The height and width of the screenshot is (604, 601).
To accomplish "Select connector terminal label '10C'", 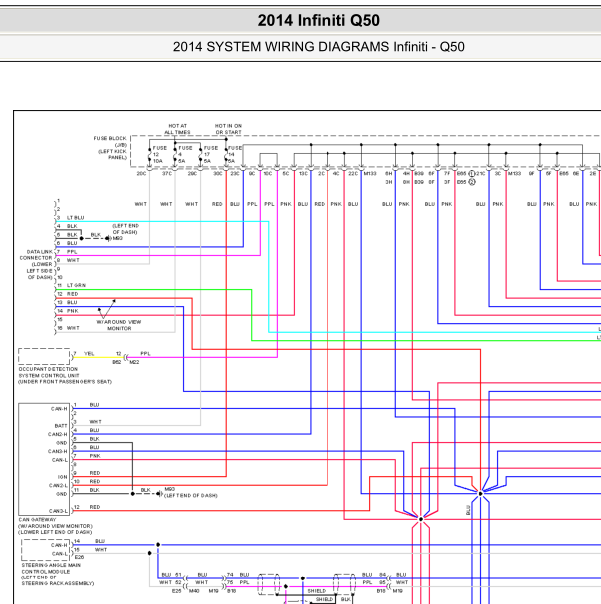I will point(268,174).
